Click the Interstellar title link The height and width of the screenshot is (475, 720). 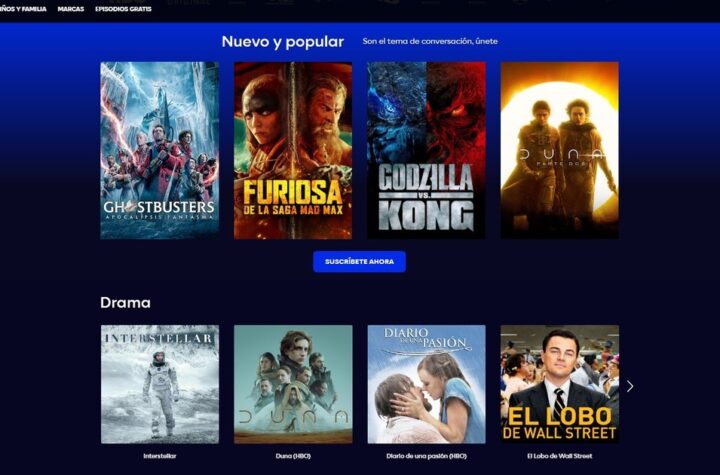160,456
